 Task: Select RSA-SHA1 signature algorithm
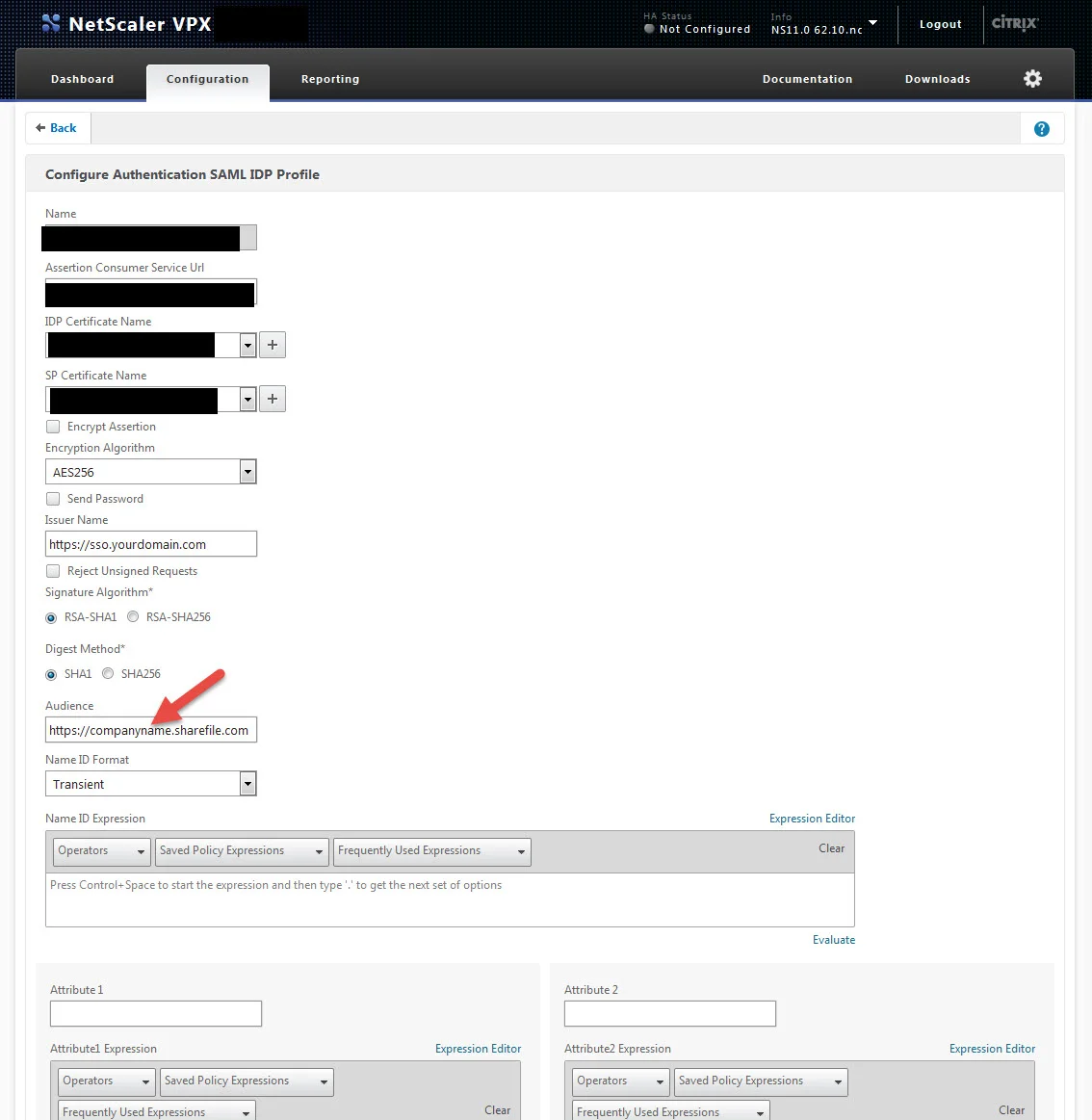[51, 617]
